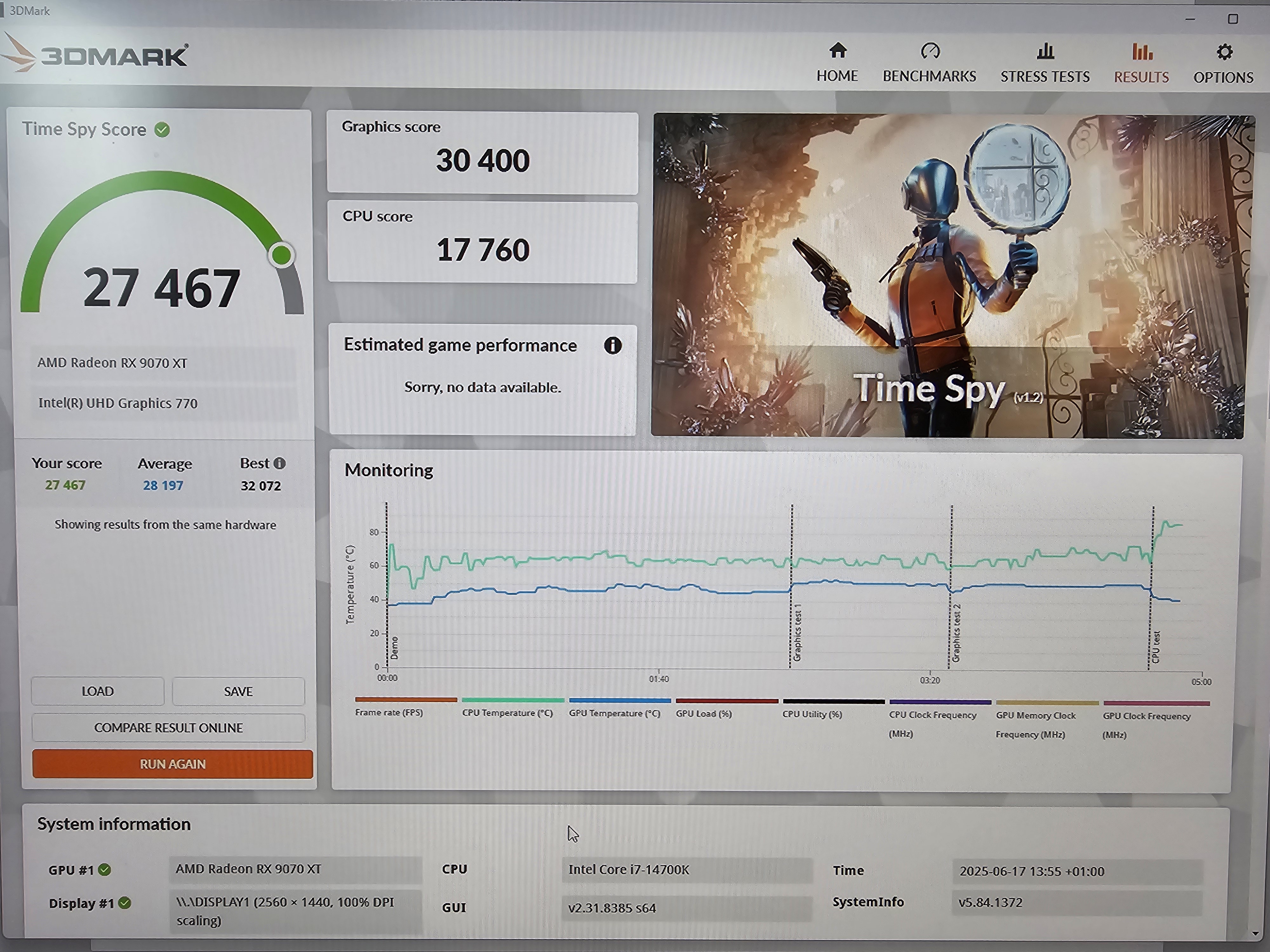This screenshot has width=1270, height=952.
Task: Click the AMD Radeon RX 9070 XT entry under the gauge
Action: point(164,363)
